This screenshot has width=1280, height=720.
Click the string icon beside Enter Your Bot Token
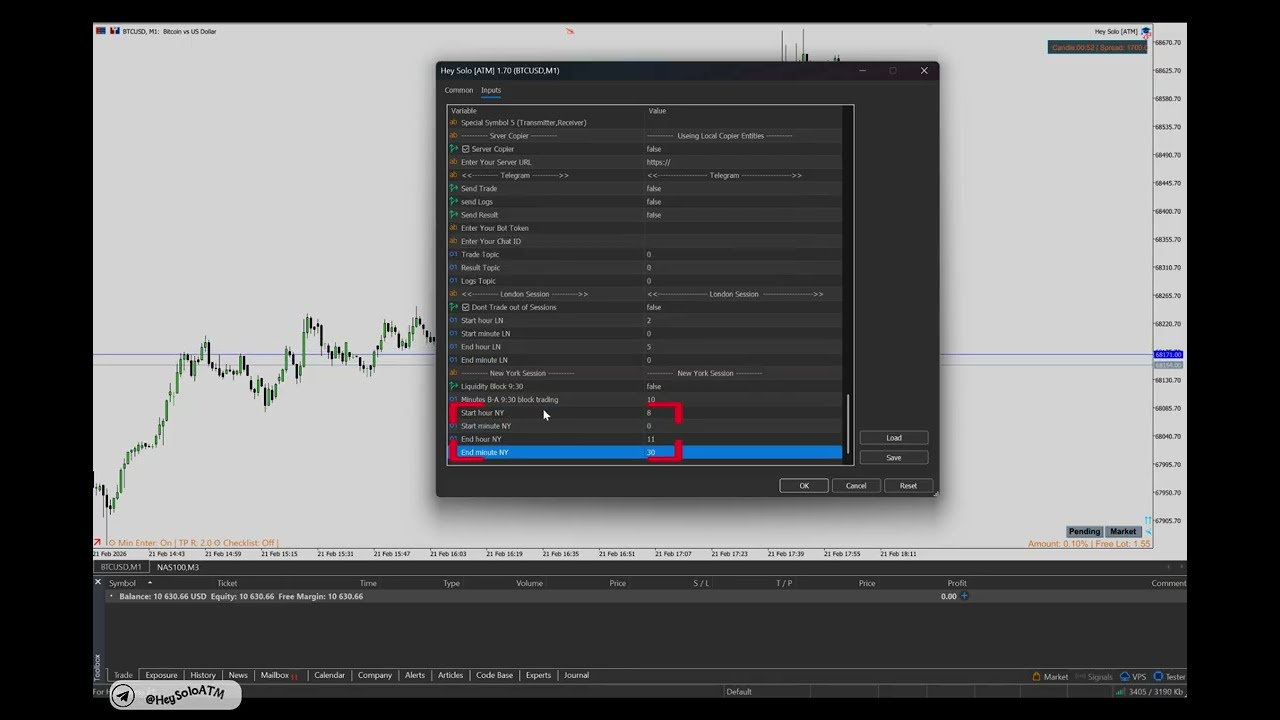(453, 228)
